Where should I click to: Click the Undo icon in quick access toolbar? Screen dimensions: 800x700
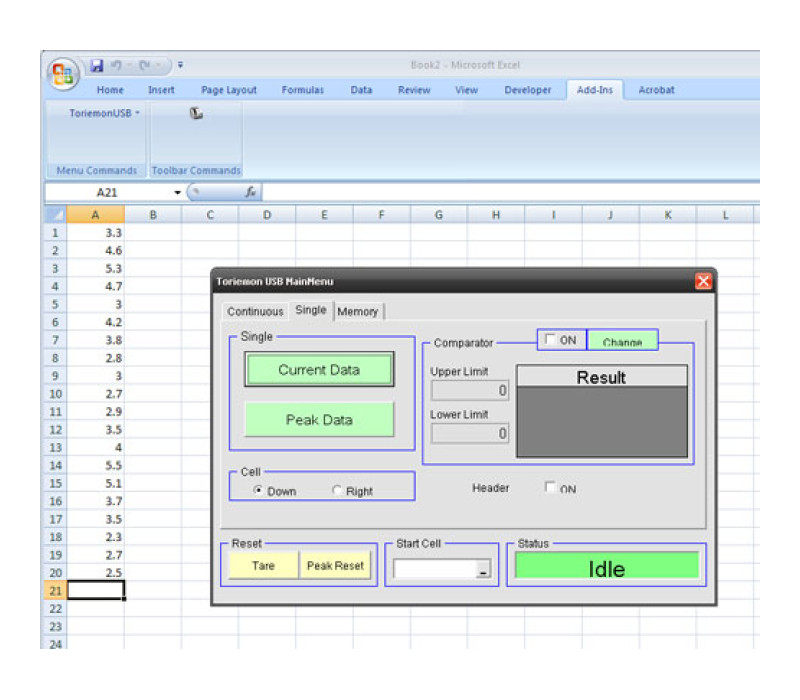click(x=116, y=65)
